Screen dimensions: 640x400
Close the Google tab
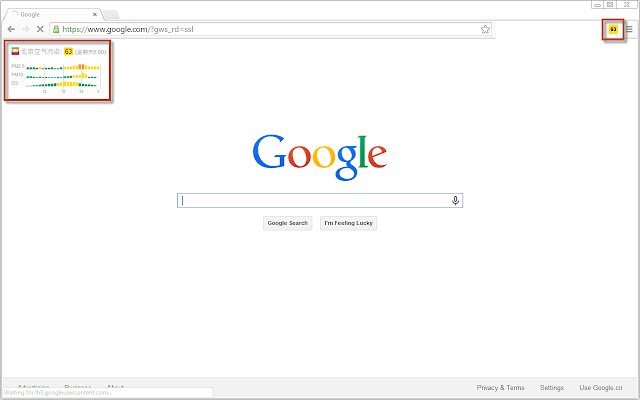95,14
